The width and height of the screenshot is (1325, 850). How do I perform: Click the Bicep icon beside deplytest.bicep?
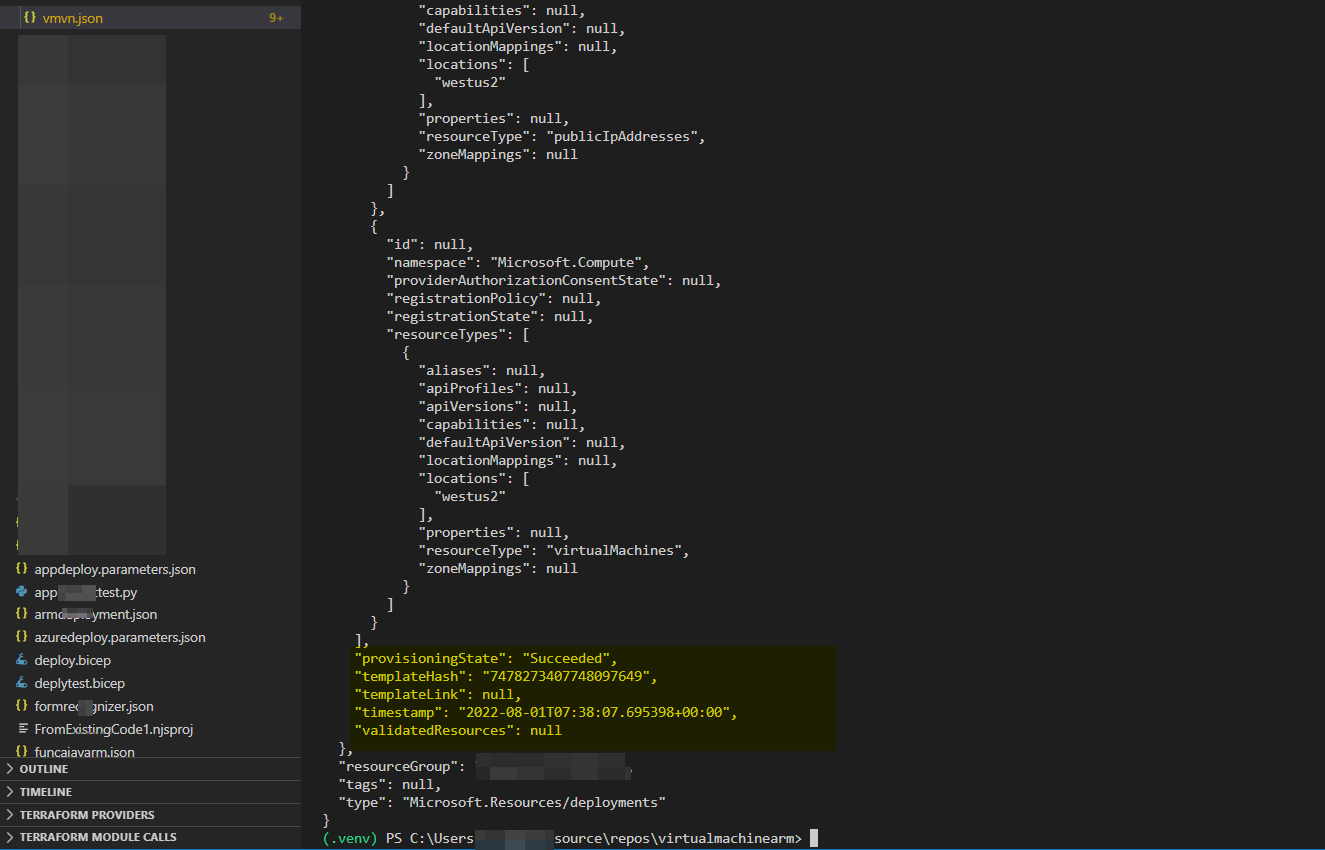(22, 683)
